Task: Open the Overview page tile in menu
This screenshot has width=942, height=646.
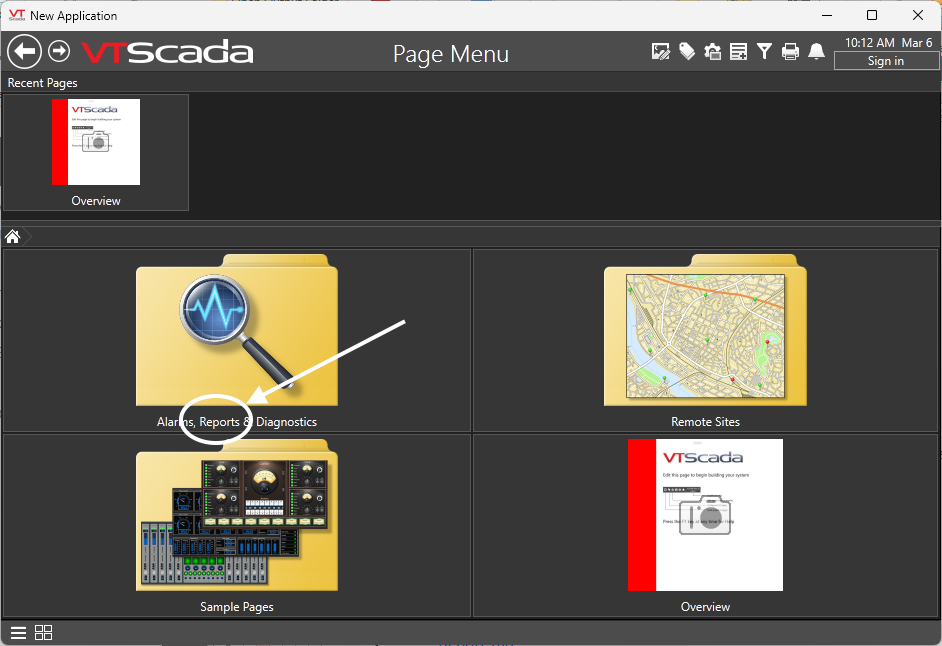Action: click(x=705, y=525)
